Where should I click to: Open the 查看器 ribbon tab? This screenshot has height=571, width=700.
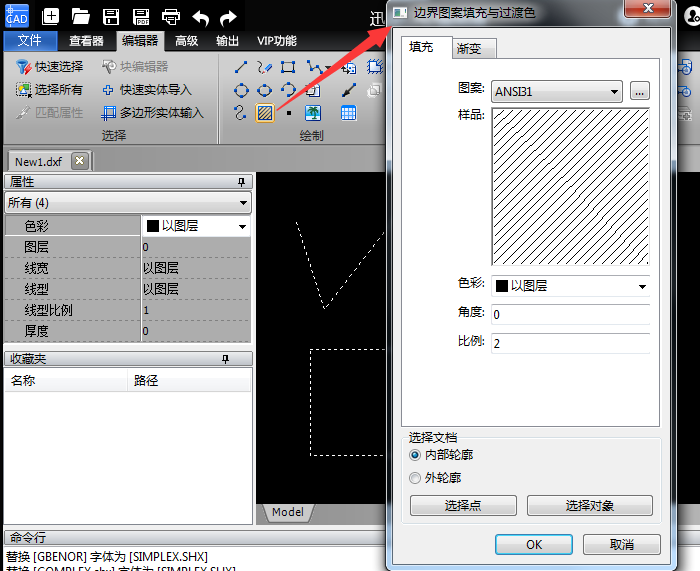click(87, 41)
